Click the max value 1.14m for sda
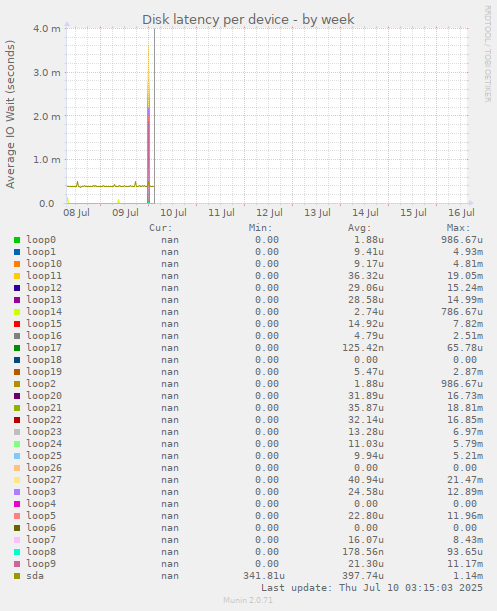The height and width of the screenshot is (611, 497). 468,576
